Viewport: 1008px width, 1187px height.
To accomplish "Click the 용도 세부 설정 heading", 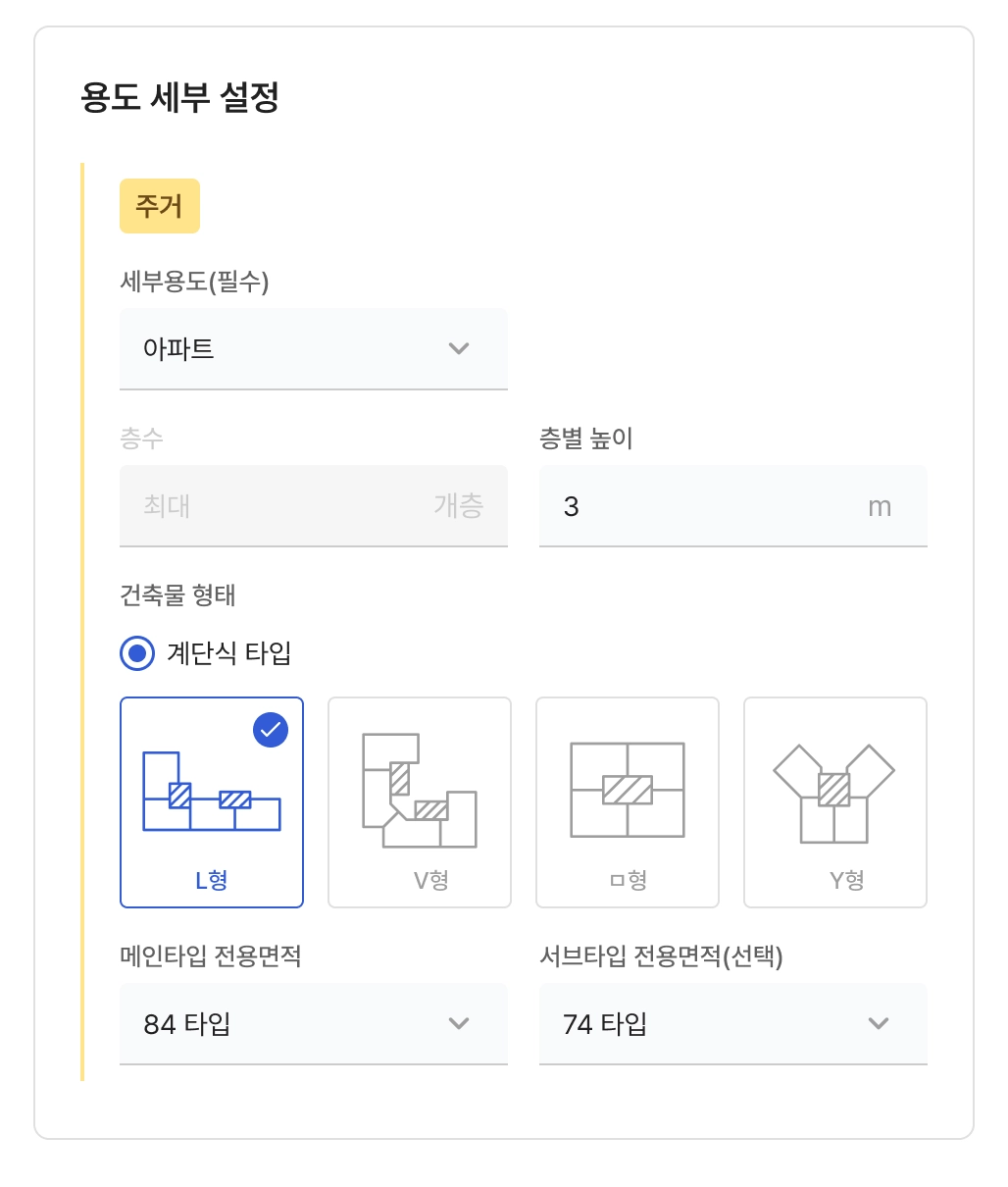I will point(180,98).
